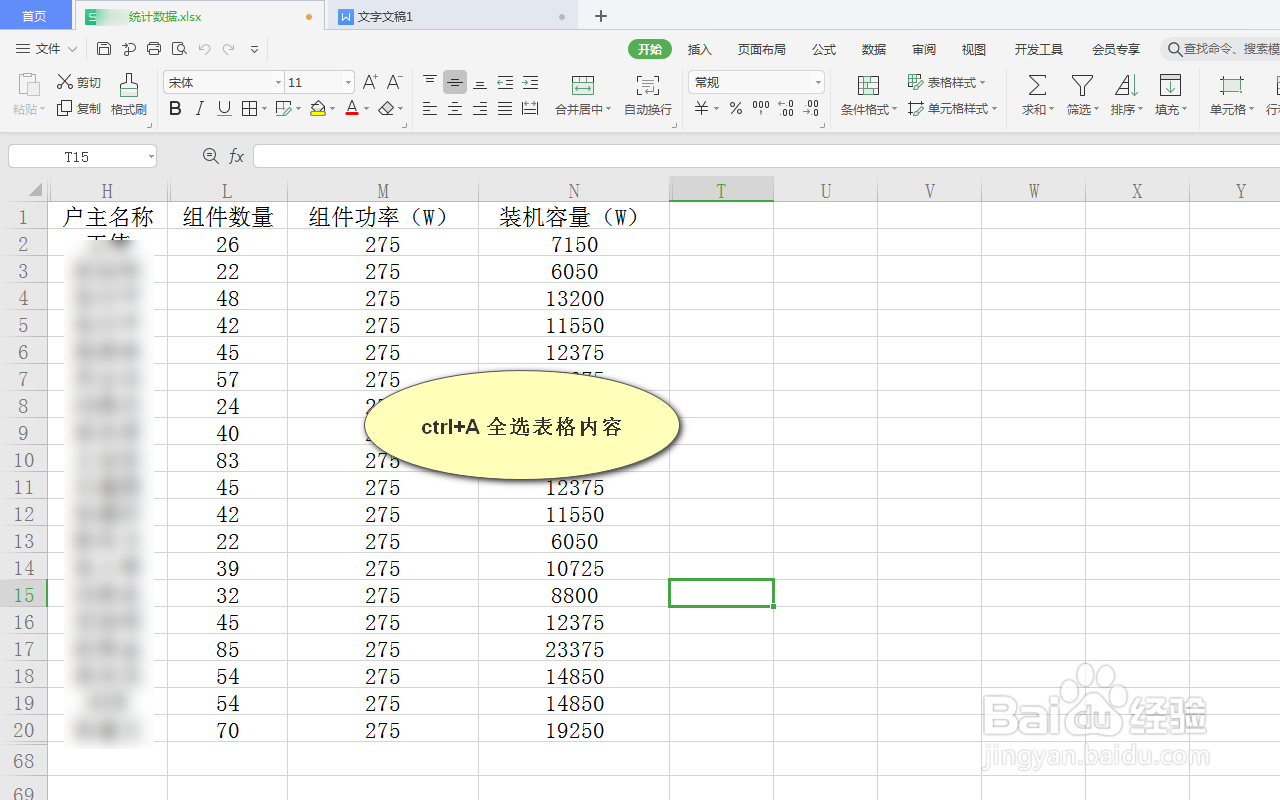This screenshot has height=800, width=1280.
Task: Switch to the 页面布局 ribbon tab
Action: 762,49
